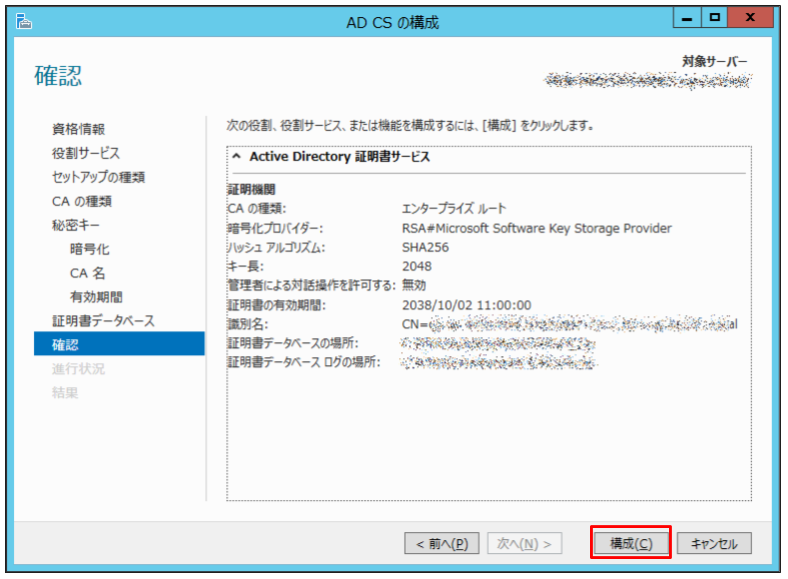Click the key length value 2048
Viewport: 788px width, 579px height.
pos(417,266)
